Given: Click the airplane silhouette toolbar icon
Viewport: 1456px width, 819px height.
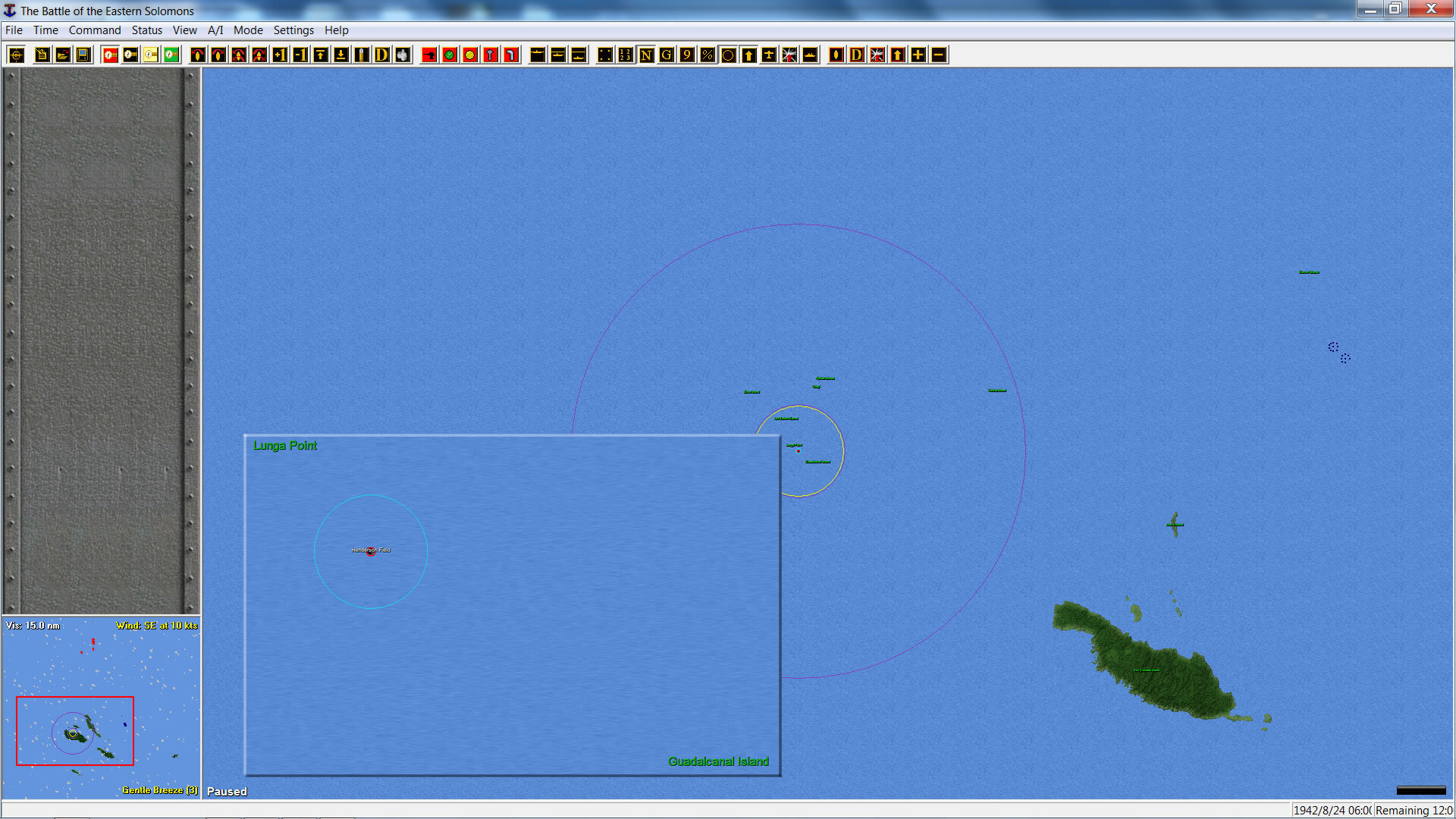Looking at the screenshot, I should [769, 55].
